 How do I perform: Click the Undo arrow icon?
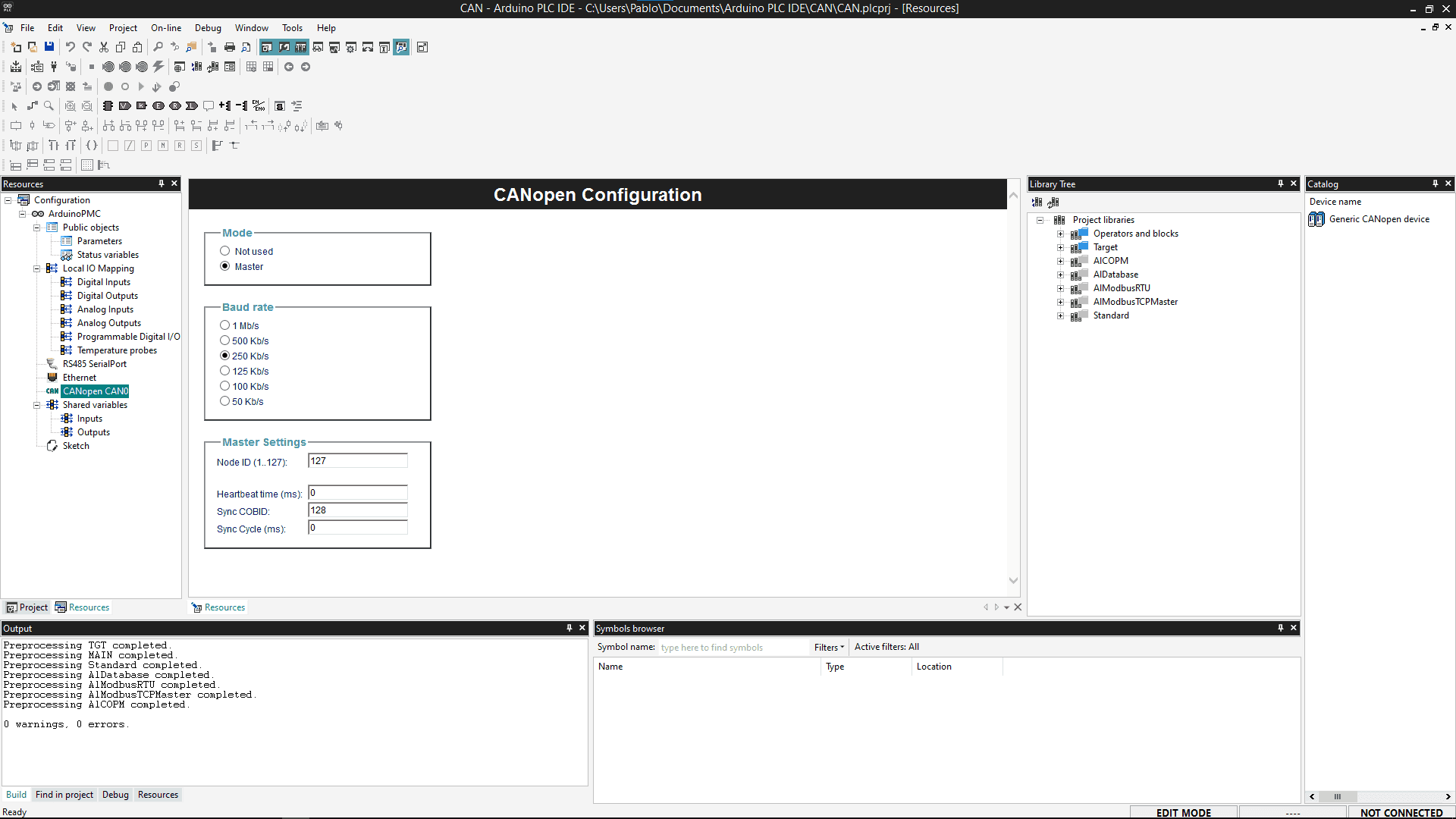pos(70,47)
